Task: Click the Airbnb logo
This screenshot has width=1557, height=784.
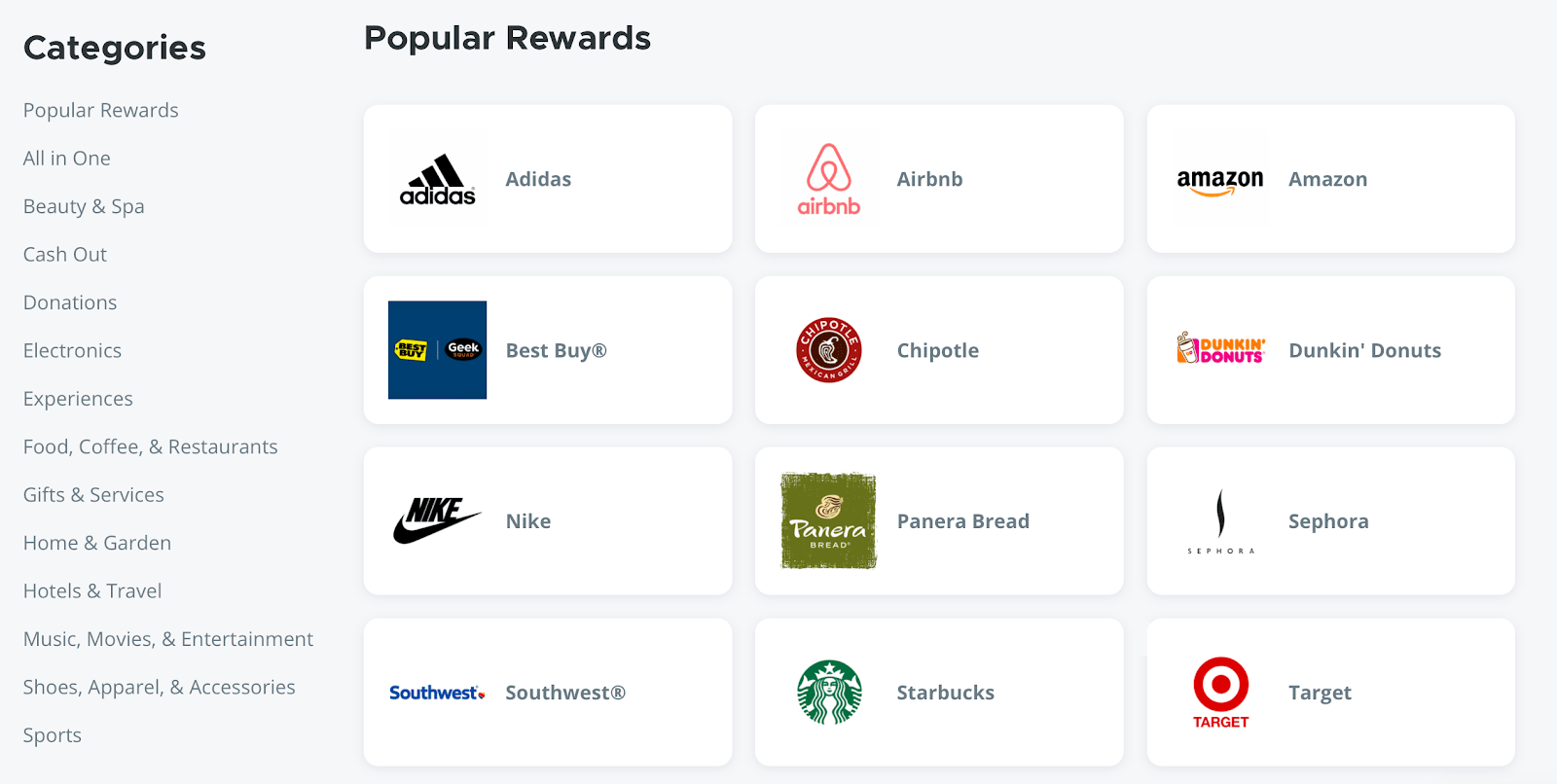Action: pos(826,179)
